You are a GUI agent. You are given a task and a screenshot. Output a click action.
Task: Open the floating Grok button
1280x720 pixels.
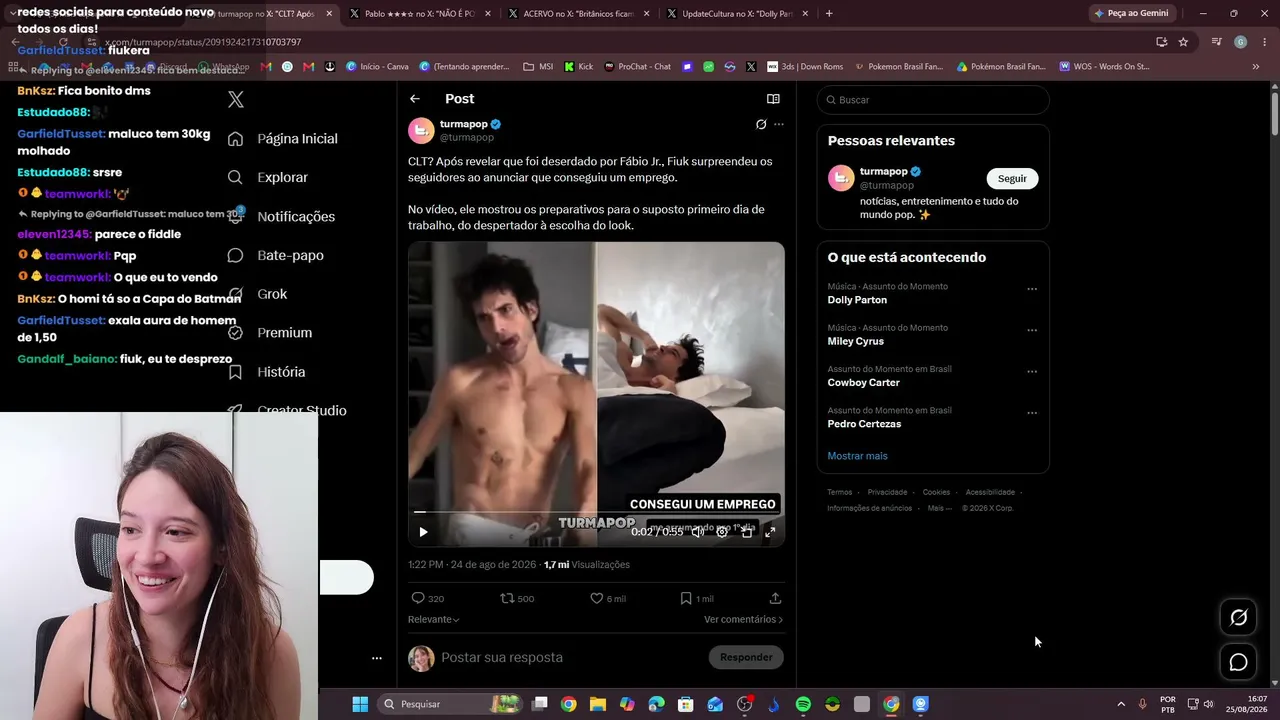pyautogui.click(x=1238, y=618)
